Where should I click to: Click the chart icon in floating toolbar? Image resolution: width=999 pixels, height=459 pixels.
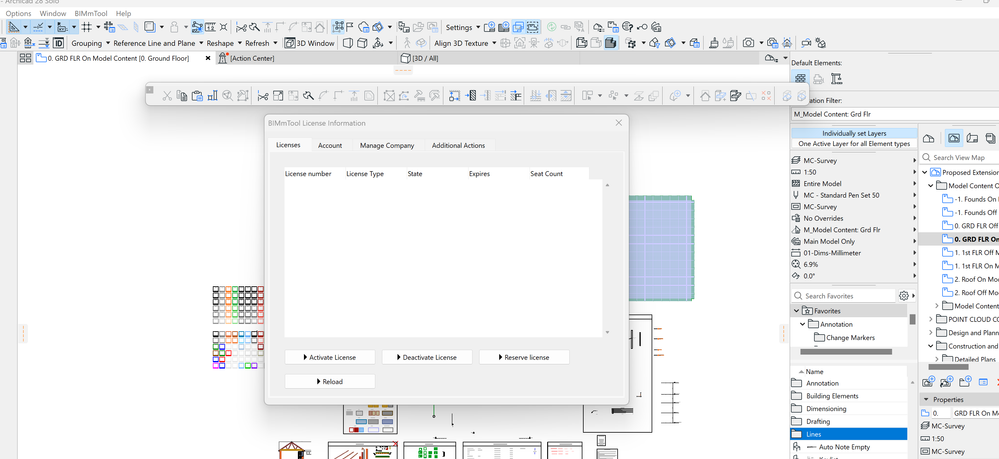coord(212,96)
